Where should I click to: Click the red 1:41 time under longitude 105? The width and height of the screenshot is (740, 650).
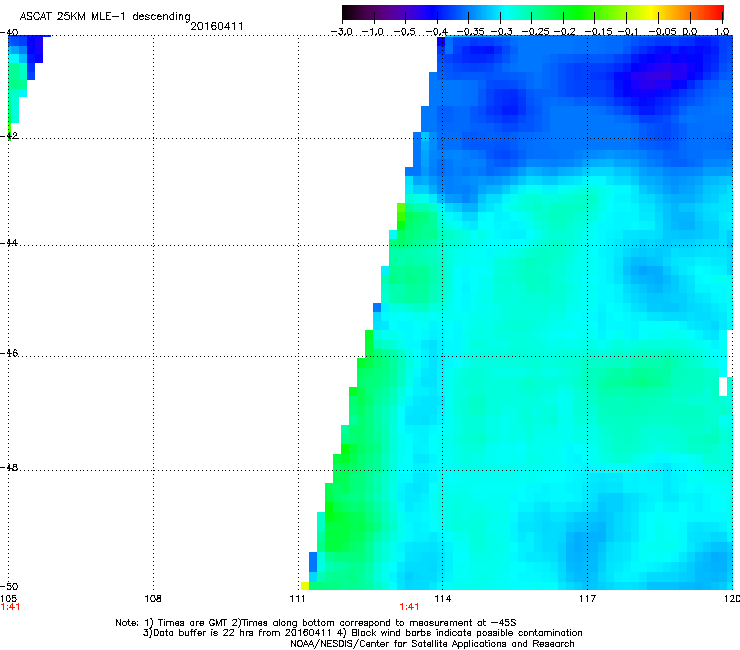click(x=10, y=607)
